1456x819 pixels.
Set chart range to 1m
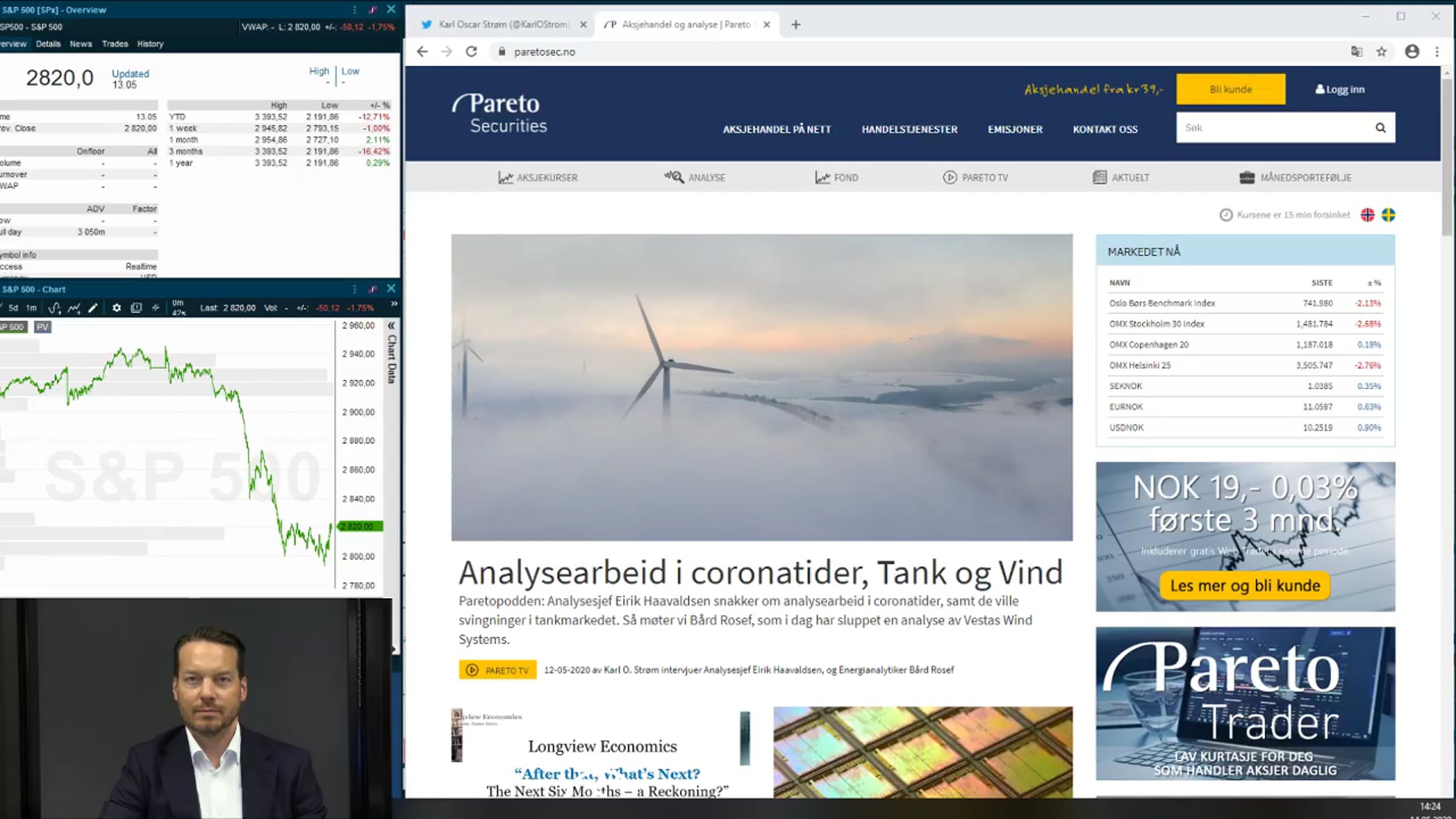pos(31,308)
